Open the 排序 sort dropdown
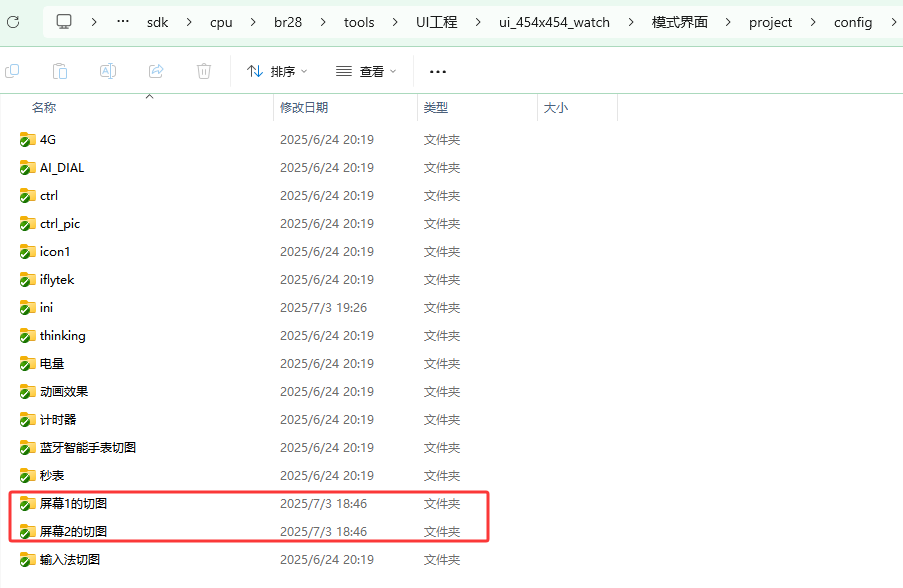 point(277,71)
